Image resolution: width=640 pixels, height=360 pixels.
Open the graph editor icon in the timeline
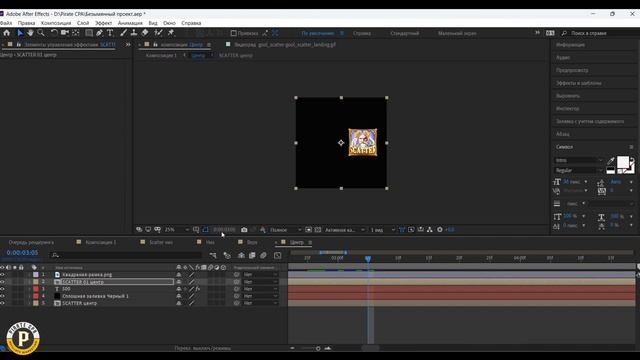tap(278, 256)
